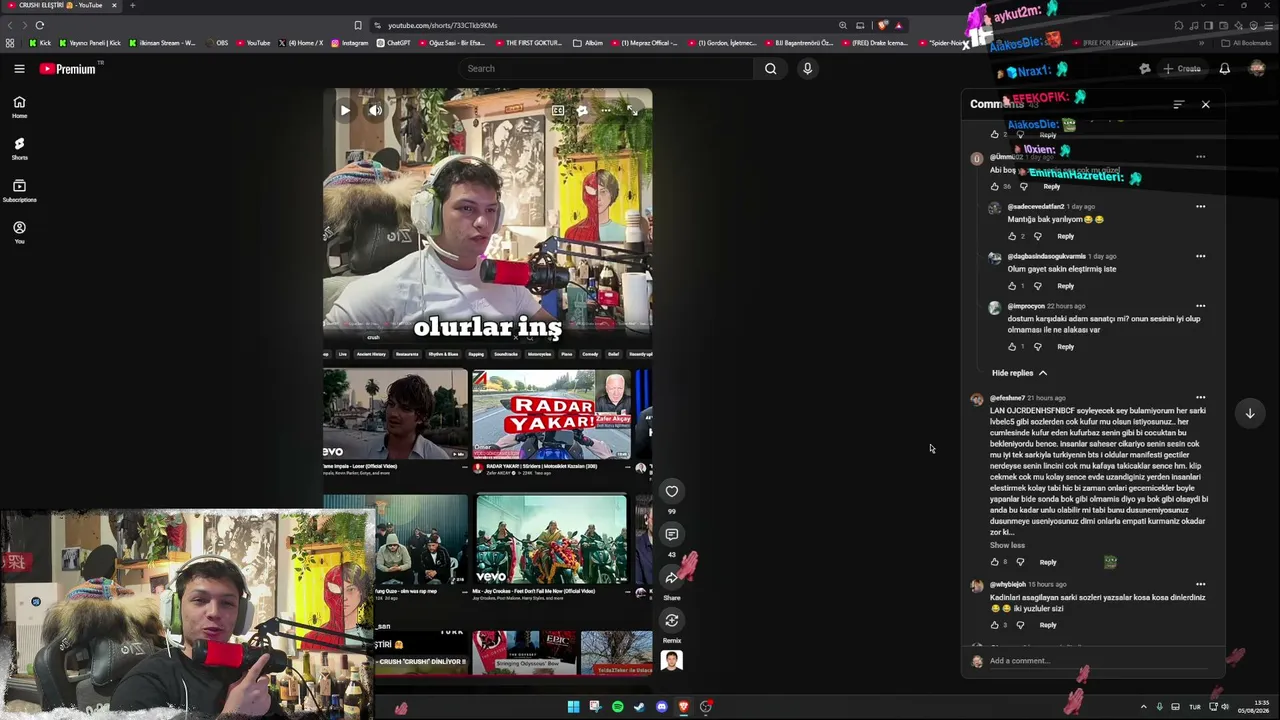Reload the page in the browser
This screenshot has width=1280, height=720.
pos(40,25)
